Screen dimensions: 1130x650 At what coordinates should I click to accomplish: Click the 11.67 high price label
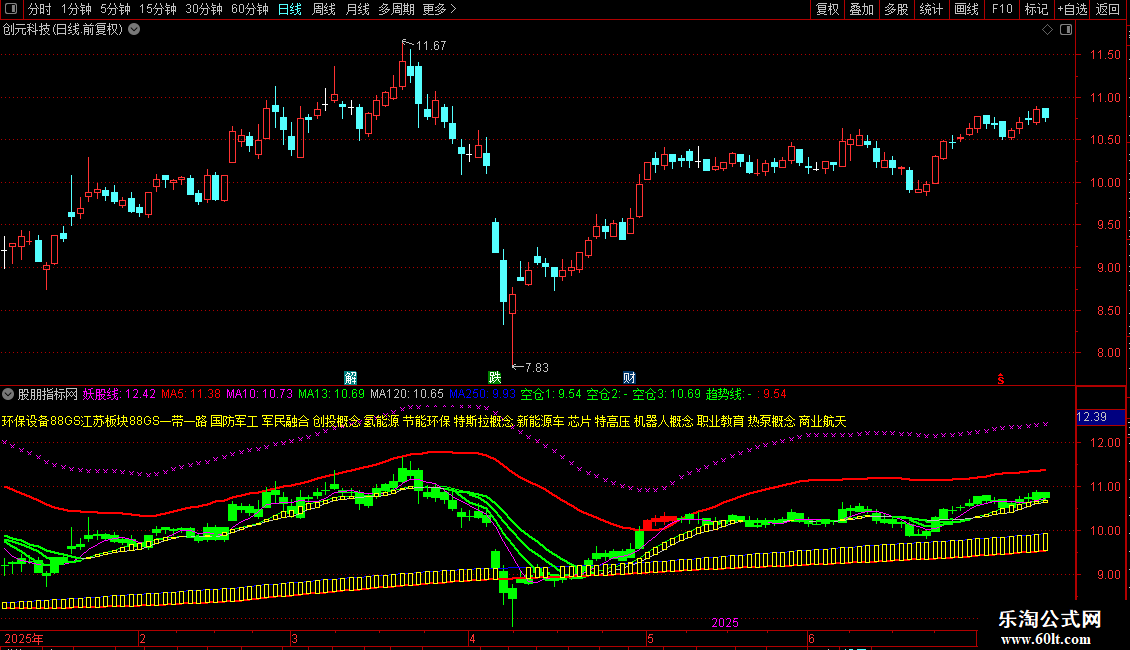[x=431, y=45]
